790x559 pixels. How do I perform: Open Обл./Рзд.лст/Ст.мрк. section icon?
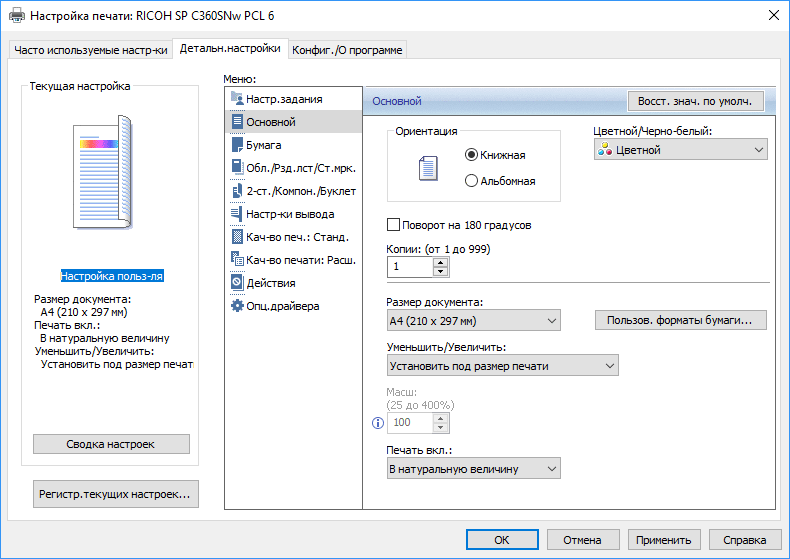coord(237,168)
